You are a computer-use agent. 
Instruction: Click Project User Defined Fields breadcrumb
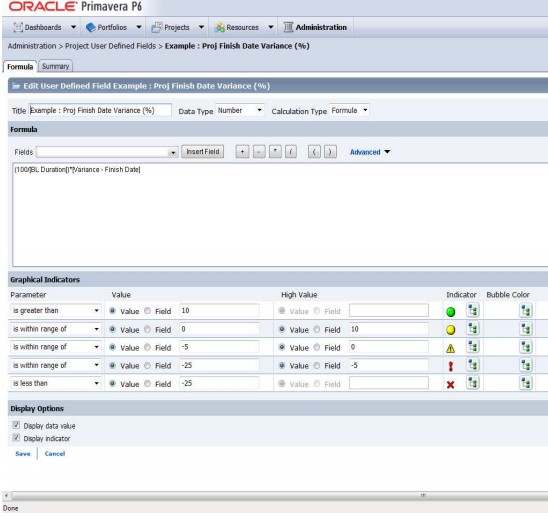(x=110, y=46)
